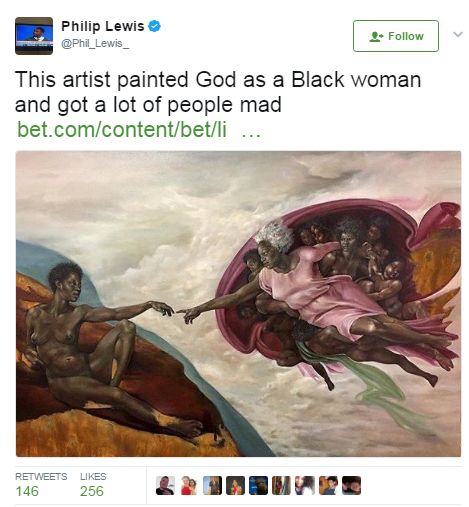Screen dimensions: 469x507
Task: Follow Philip Lewis
Action: (396, 36)
